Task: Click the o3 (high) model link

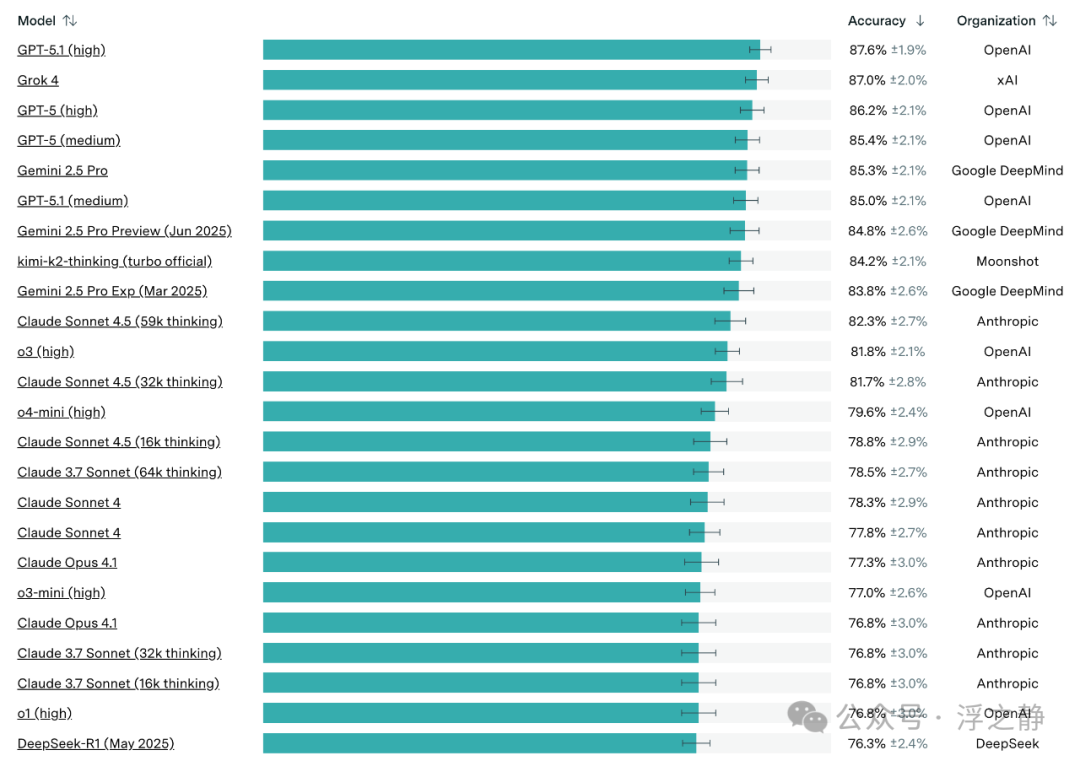Action: (x=45, y=352)
